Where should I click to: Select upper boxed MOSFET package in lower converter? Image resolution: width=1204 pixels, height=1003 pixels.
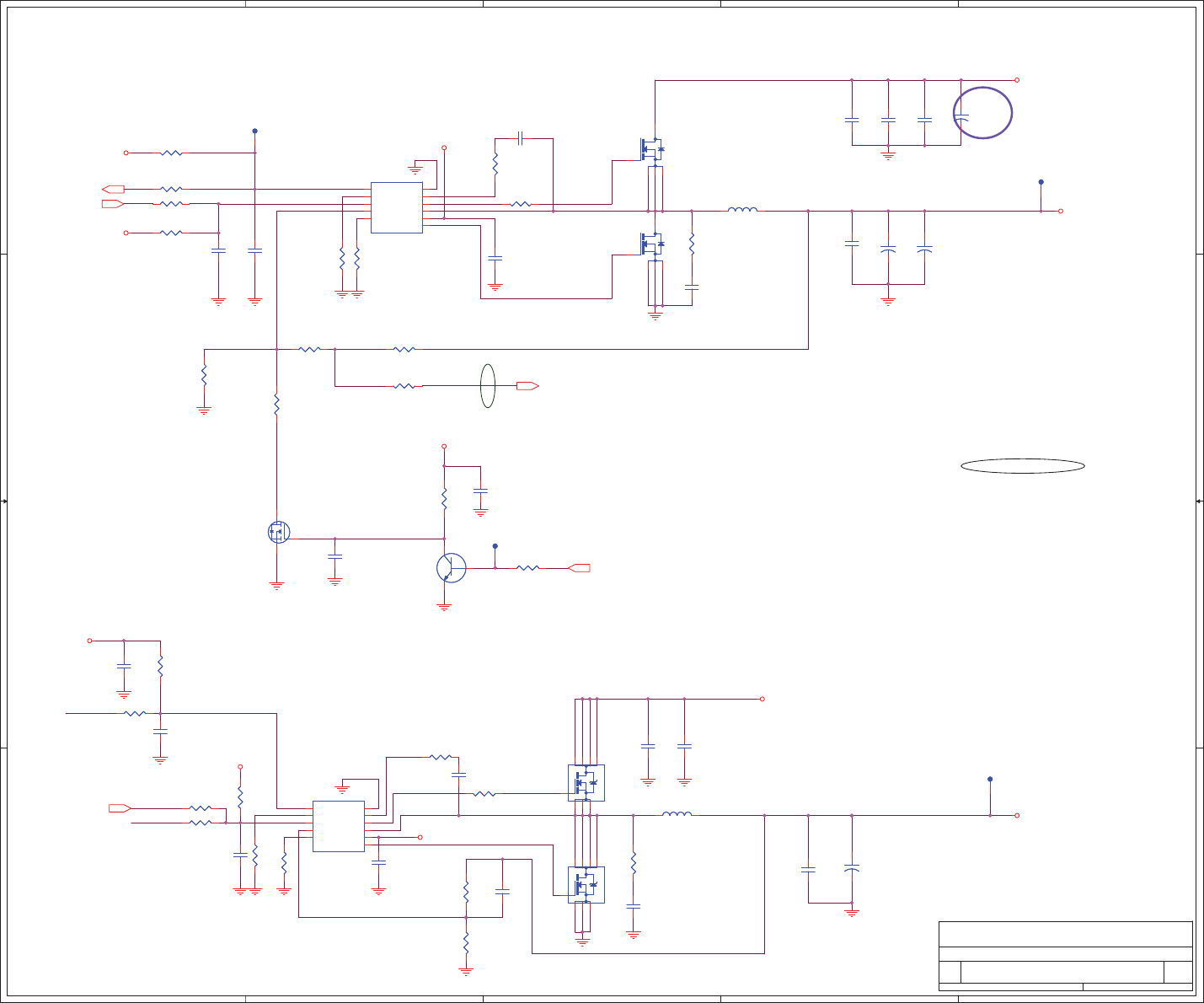point(586,783)
